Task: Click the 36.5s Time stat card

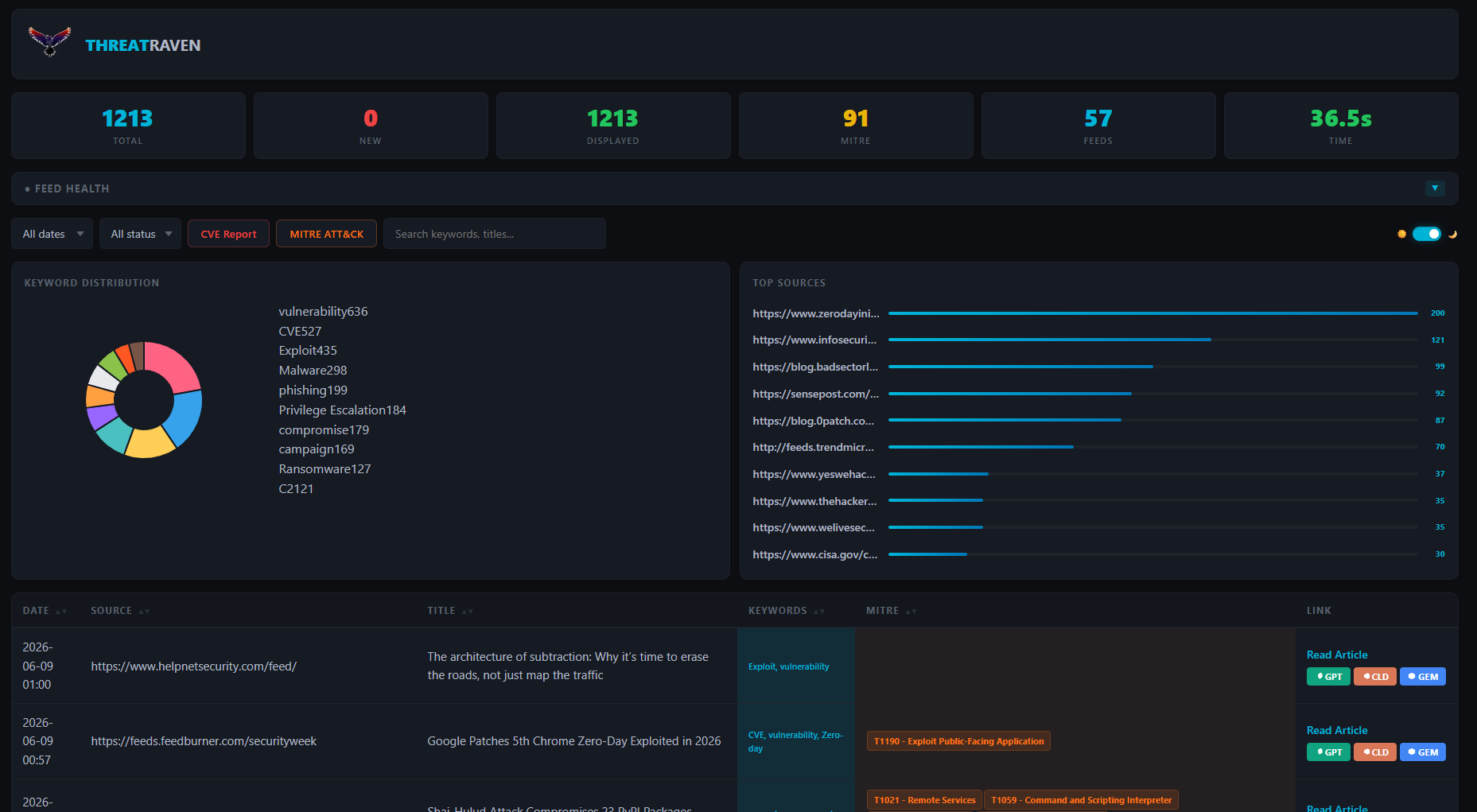Action: tap(1341, 126)
